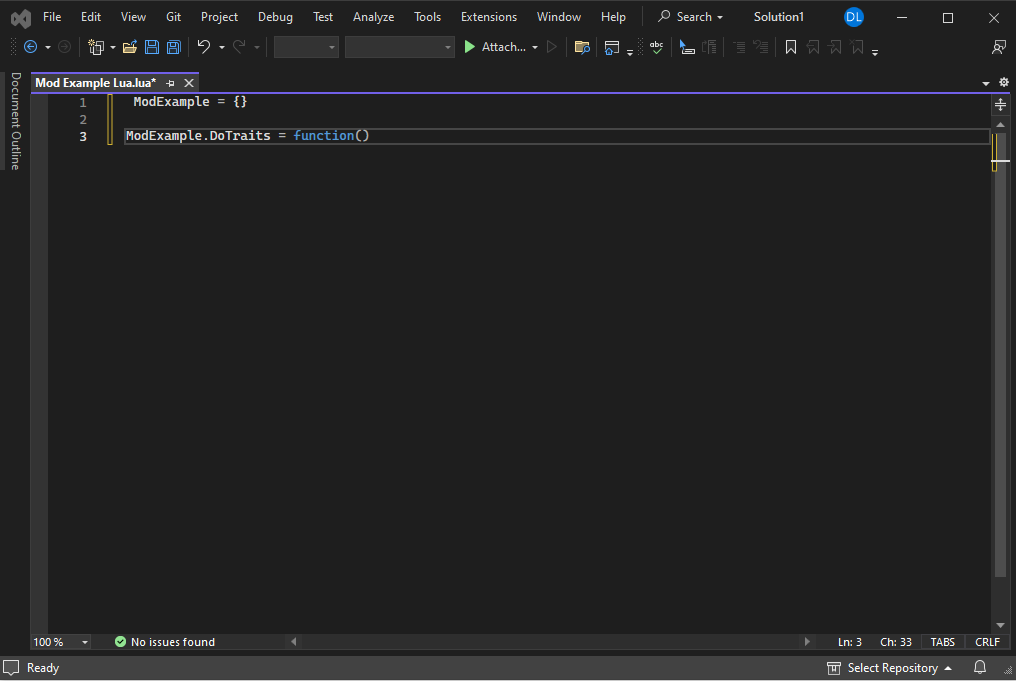Click the notifications bell icon
The image size is (1016, 681).
click(x=980, y=667)
